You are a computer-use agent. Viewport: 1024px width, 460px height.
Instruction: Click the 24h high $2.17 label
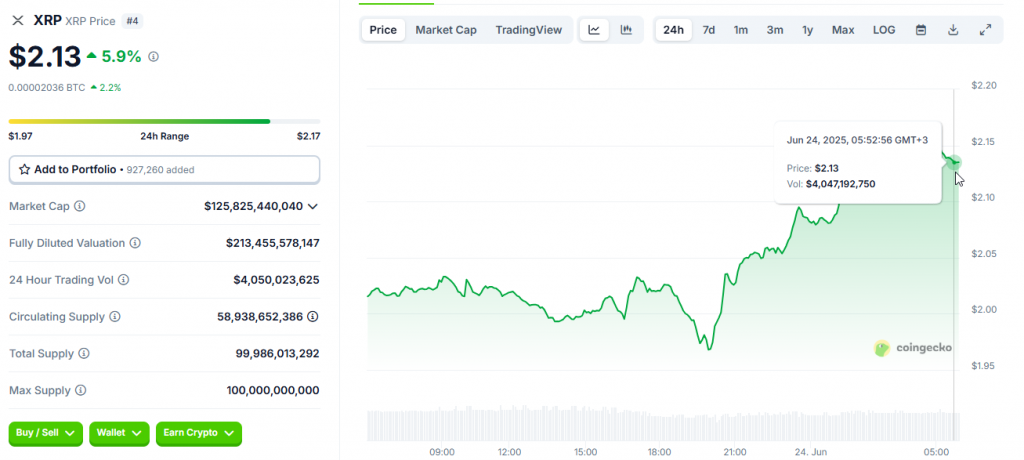308,137
